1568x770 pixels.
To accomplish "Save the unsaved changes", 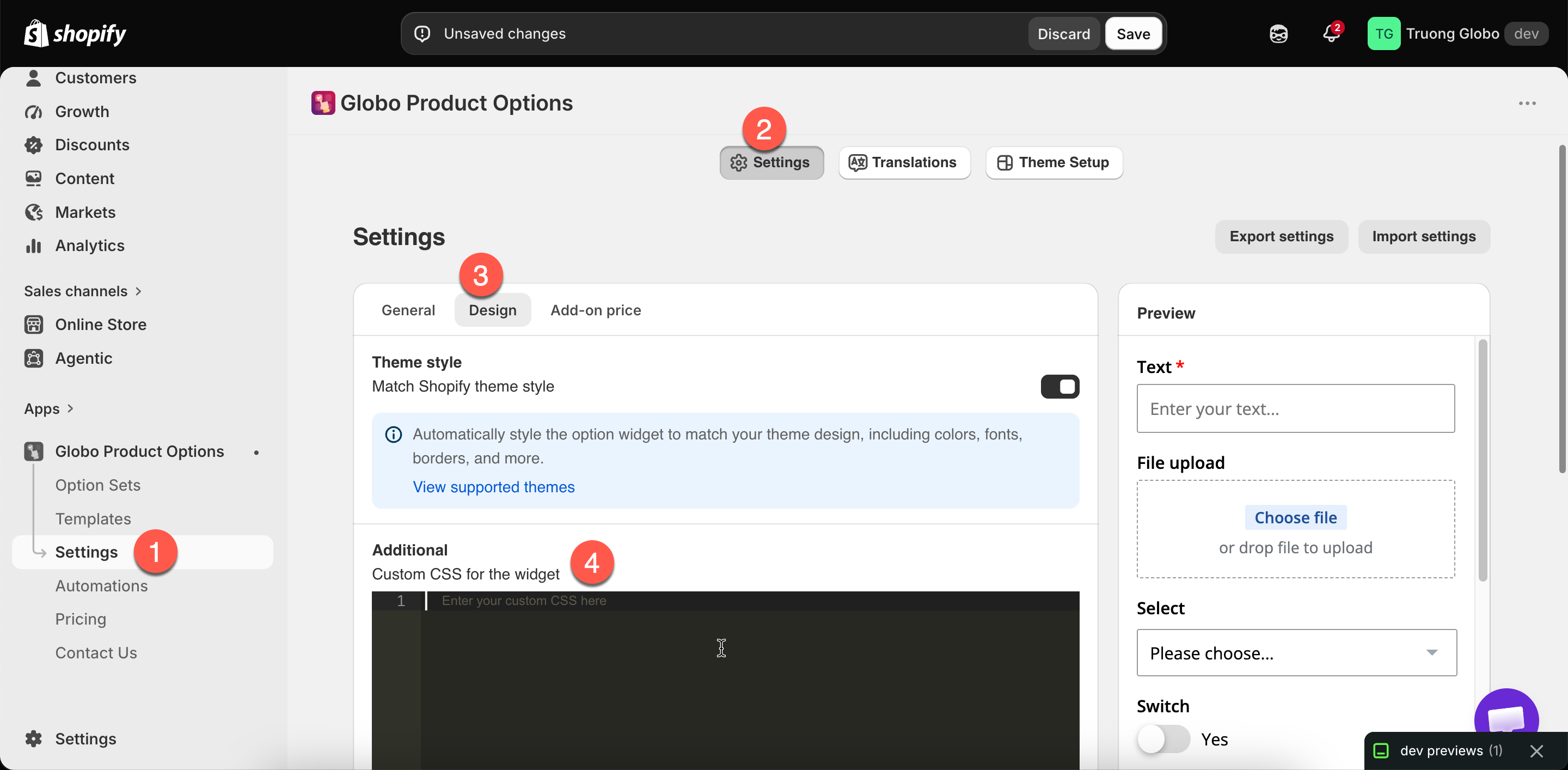I will (x=1133, y=33).
